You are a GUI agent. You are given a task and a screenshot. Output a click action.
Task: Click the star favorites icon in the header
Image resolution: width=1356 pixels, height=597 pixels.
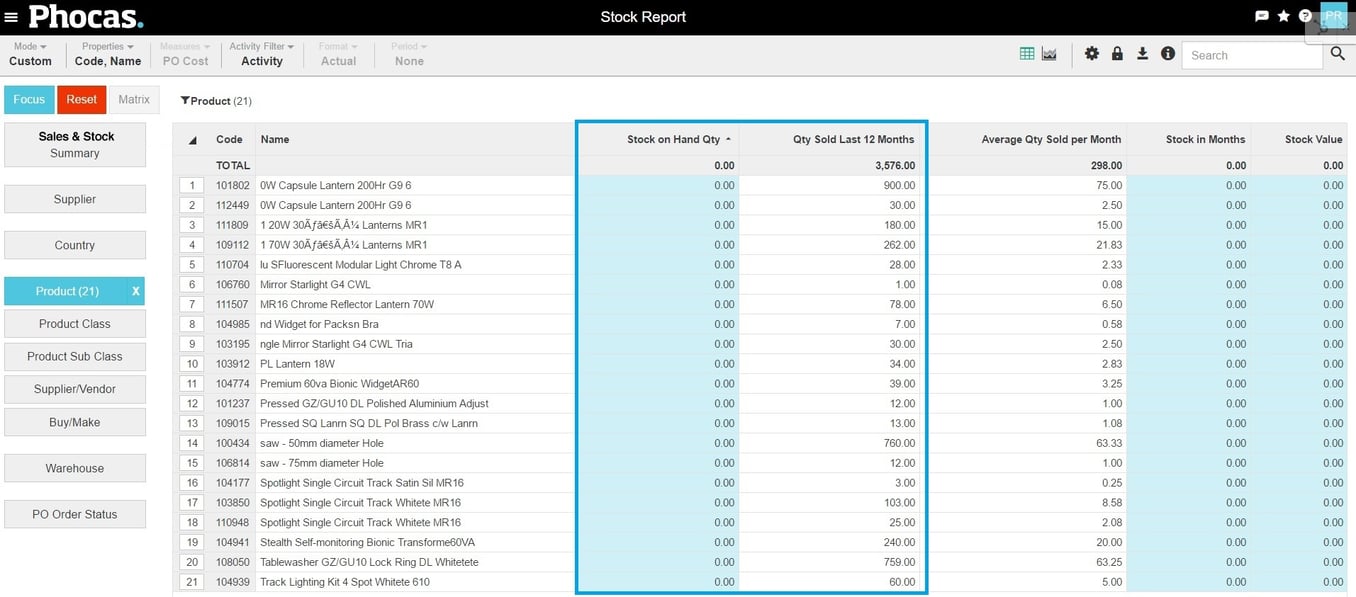tap(1283, 16)
